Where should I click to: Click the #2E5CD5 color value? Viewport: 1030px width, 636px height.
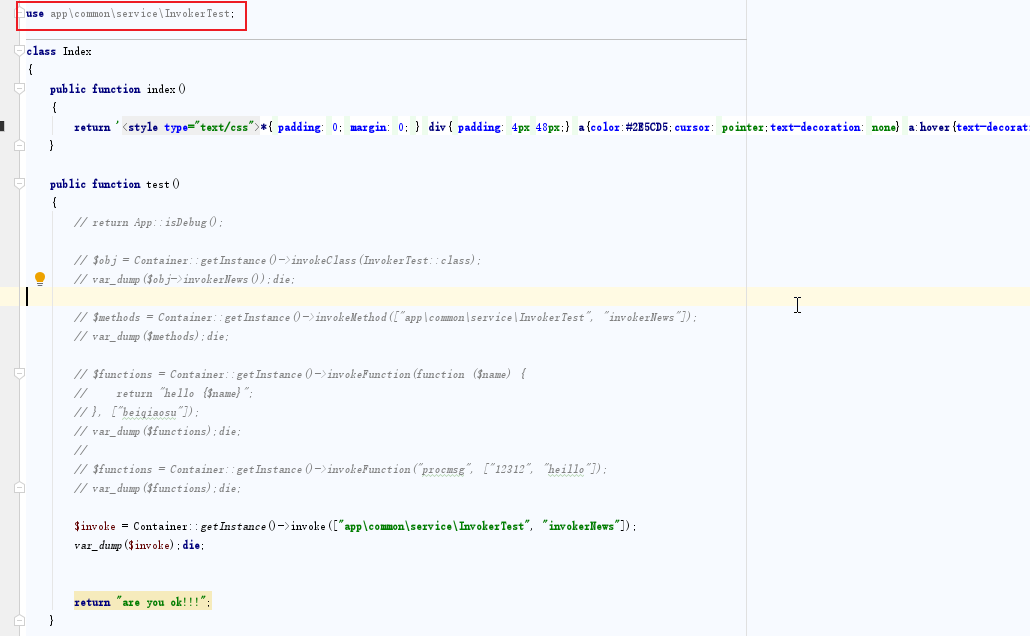pos(646,127)
